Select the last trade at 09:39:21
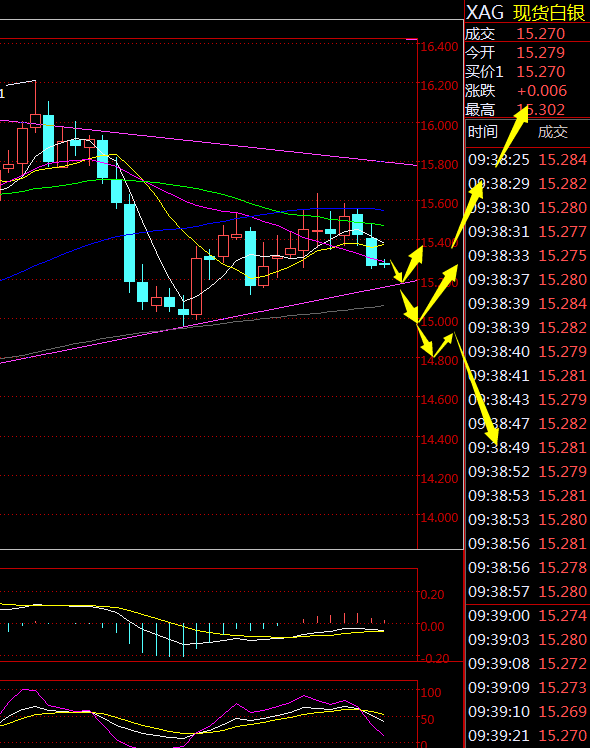Image resolution: width=590 pixels, height=748 pixels. 527,736
